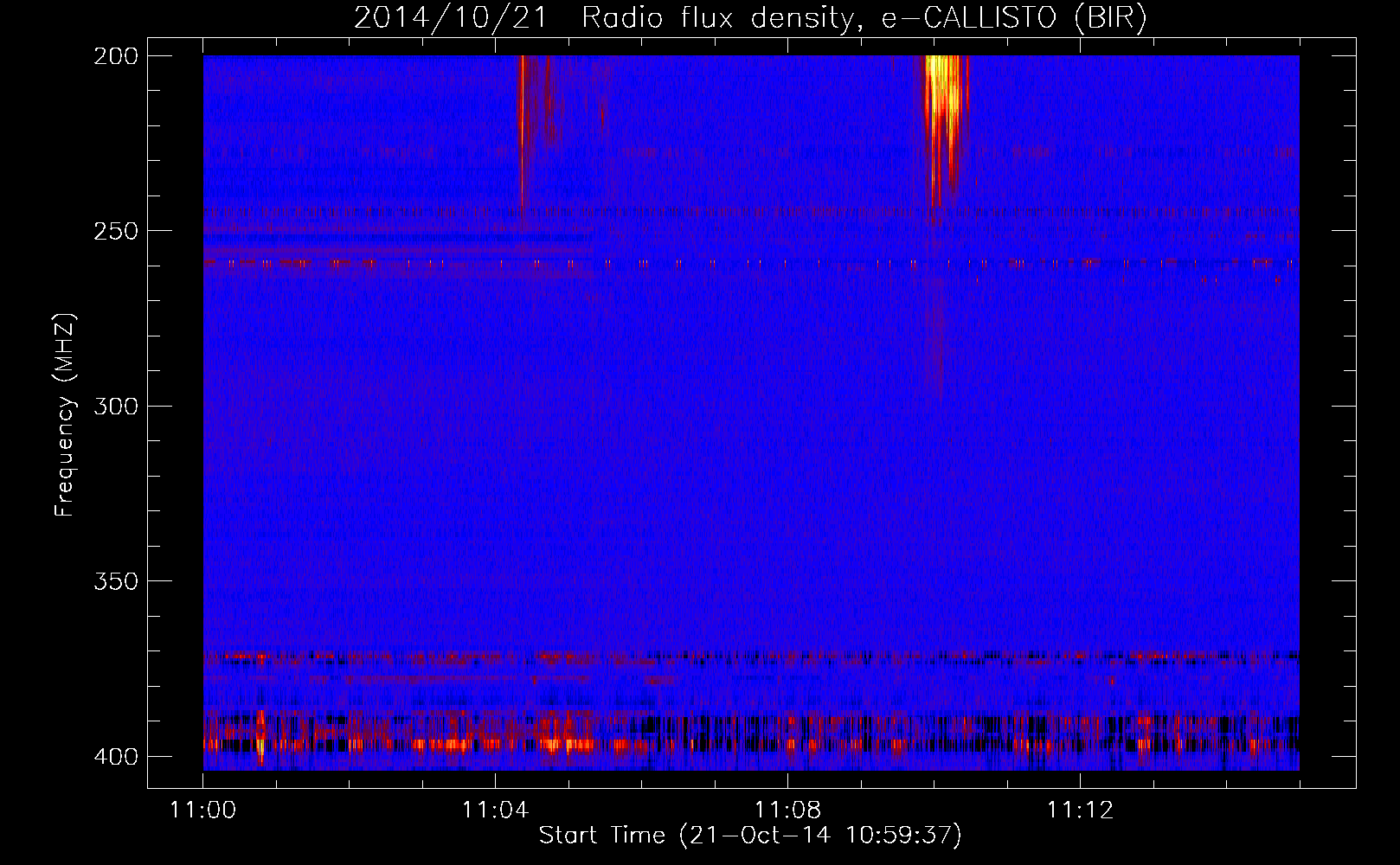Click the 11:04 time tick label
This screenshot has width=1400, height=865.
[495, 811]
